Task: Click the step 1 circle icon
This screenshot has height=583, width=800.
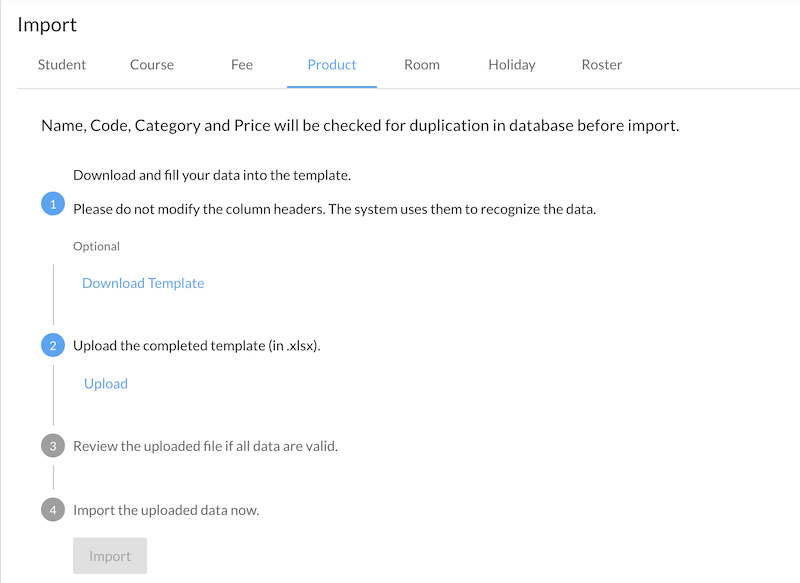Action: [x=53, y=204]
